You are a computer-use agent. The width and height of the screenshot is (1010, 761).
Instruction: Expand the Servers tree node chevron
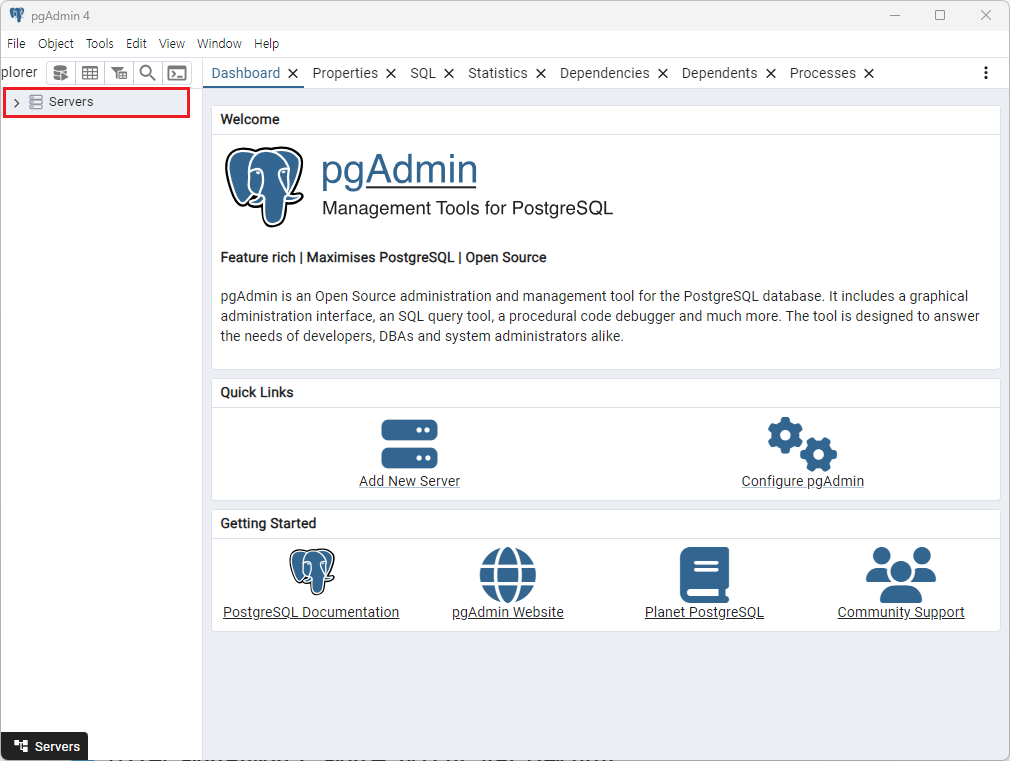[x=17, y=102]
